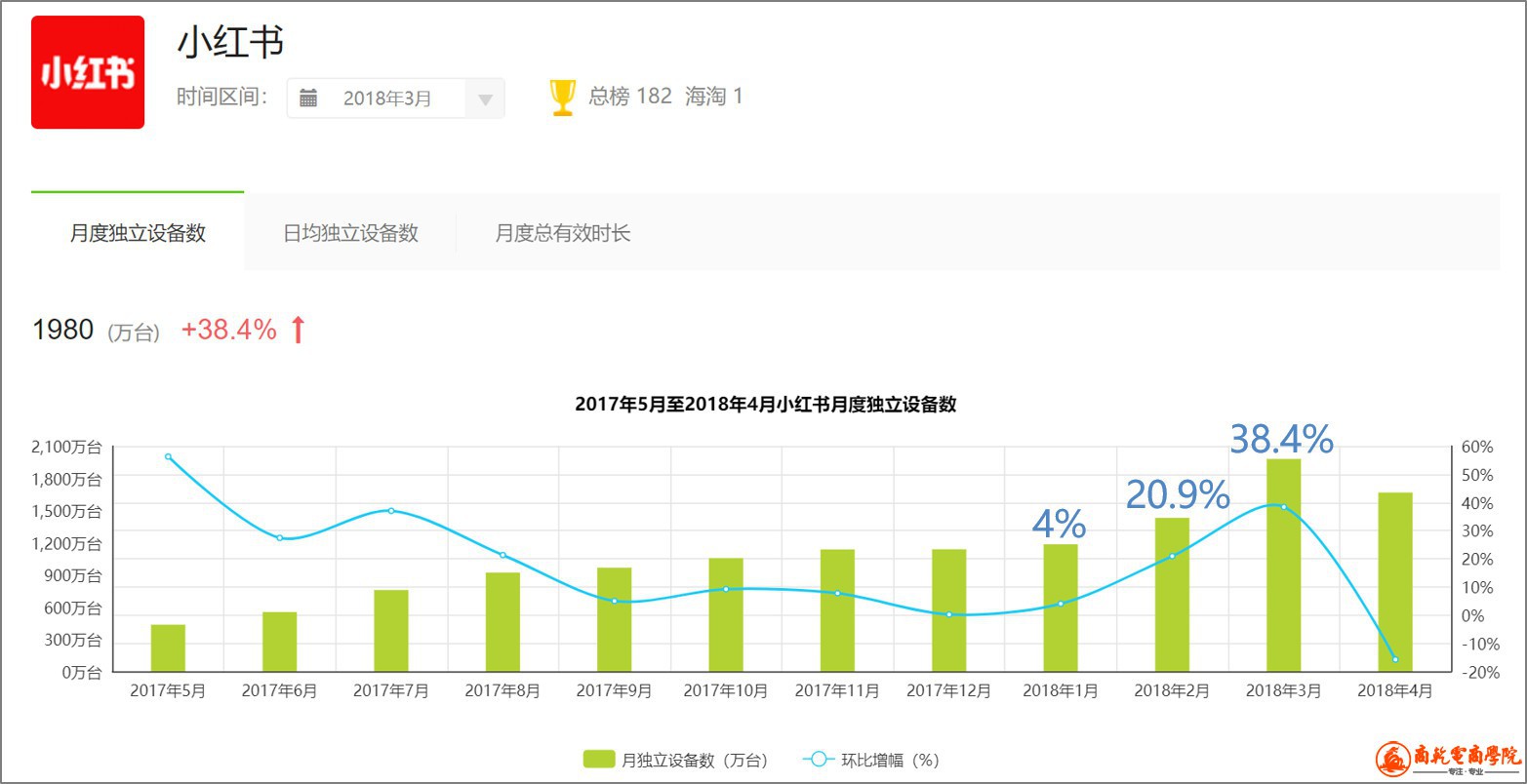This screenshot has width=1527, height=784.
Task: Click the line data point at 2017年7月
Action: click(x=391, y=510)
